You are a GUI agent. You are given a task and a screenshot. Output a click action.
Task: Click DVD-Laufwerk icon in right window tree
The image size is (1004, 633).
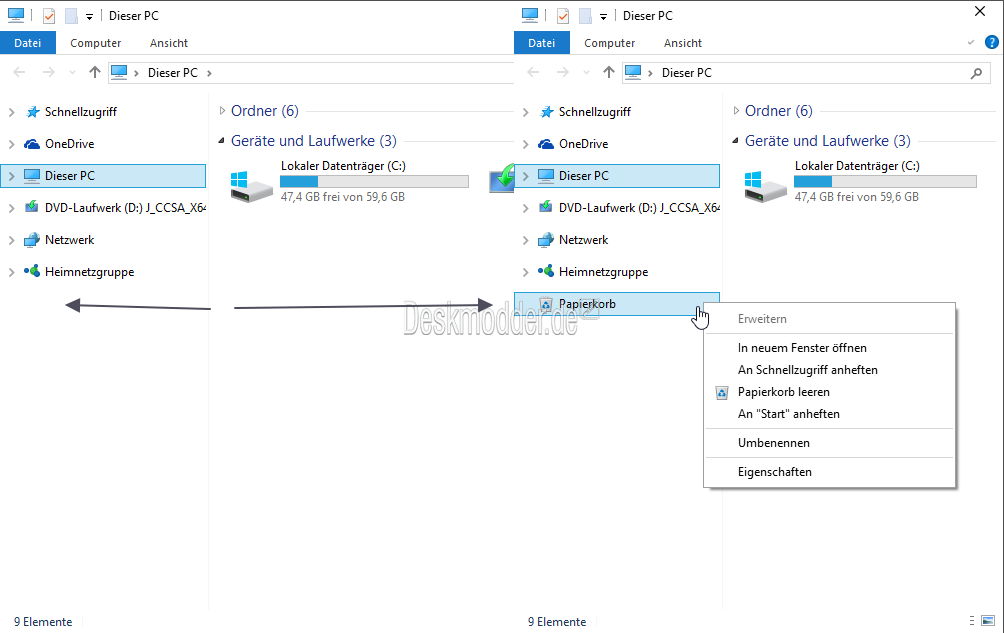(x=546, y=207)
